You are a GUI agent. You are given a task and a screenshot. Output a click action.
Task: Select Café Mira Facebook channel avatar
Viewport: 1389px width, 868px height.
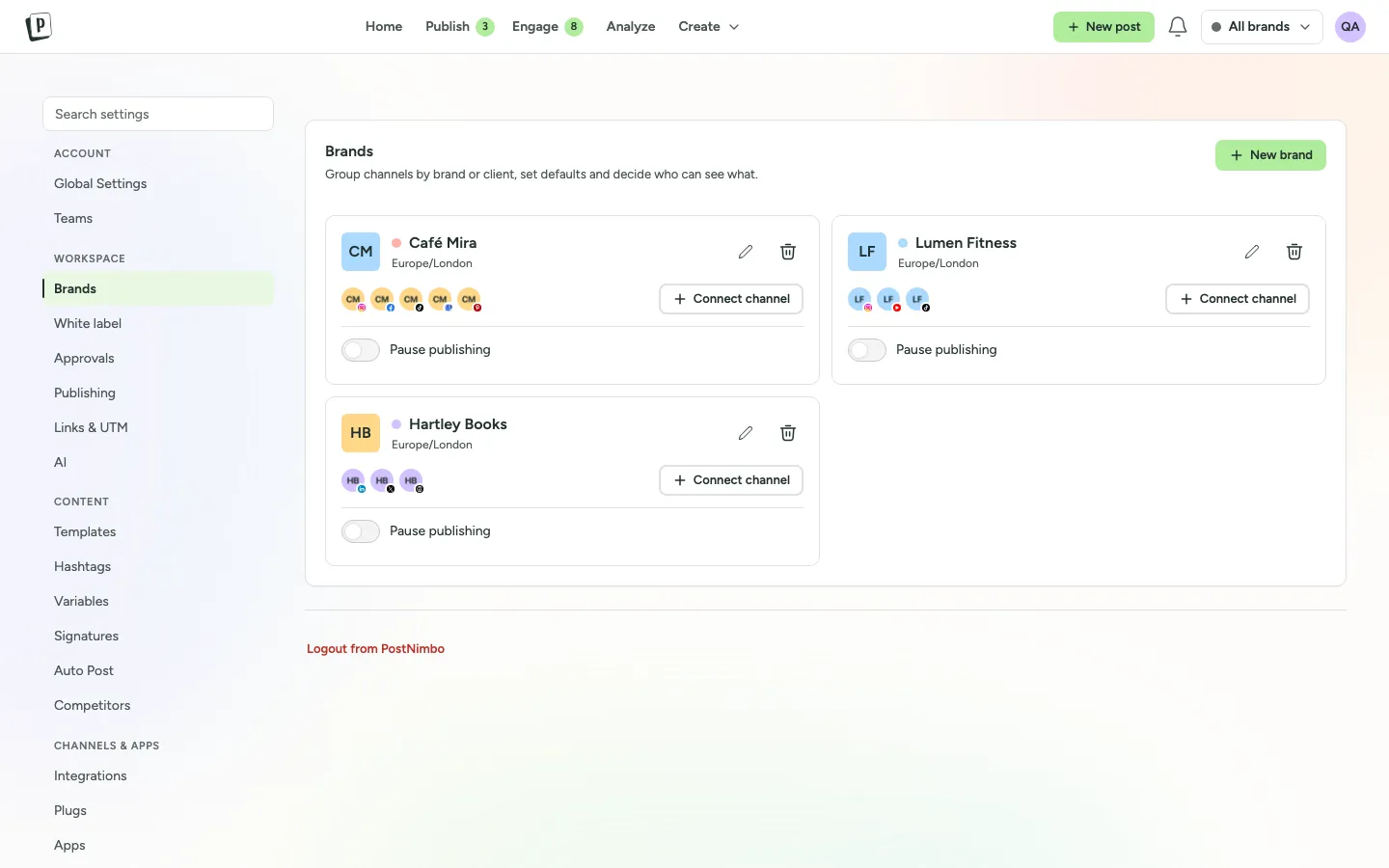[383, 300]
